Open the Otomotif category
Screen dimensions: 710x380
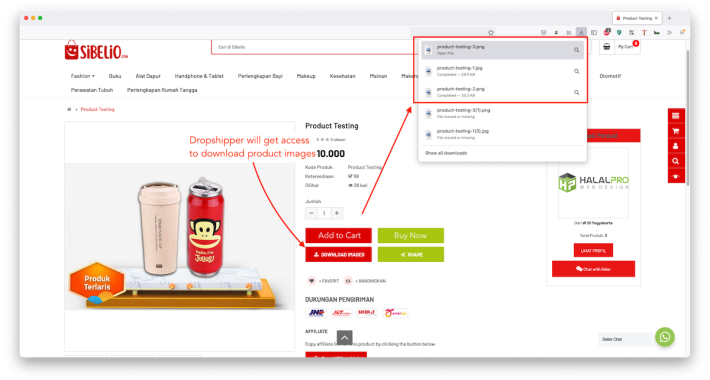610,76
